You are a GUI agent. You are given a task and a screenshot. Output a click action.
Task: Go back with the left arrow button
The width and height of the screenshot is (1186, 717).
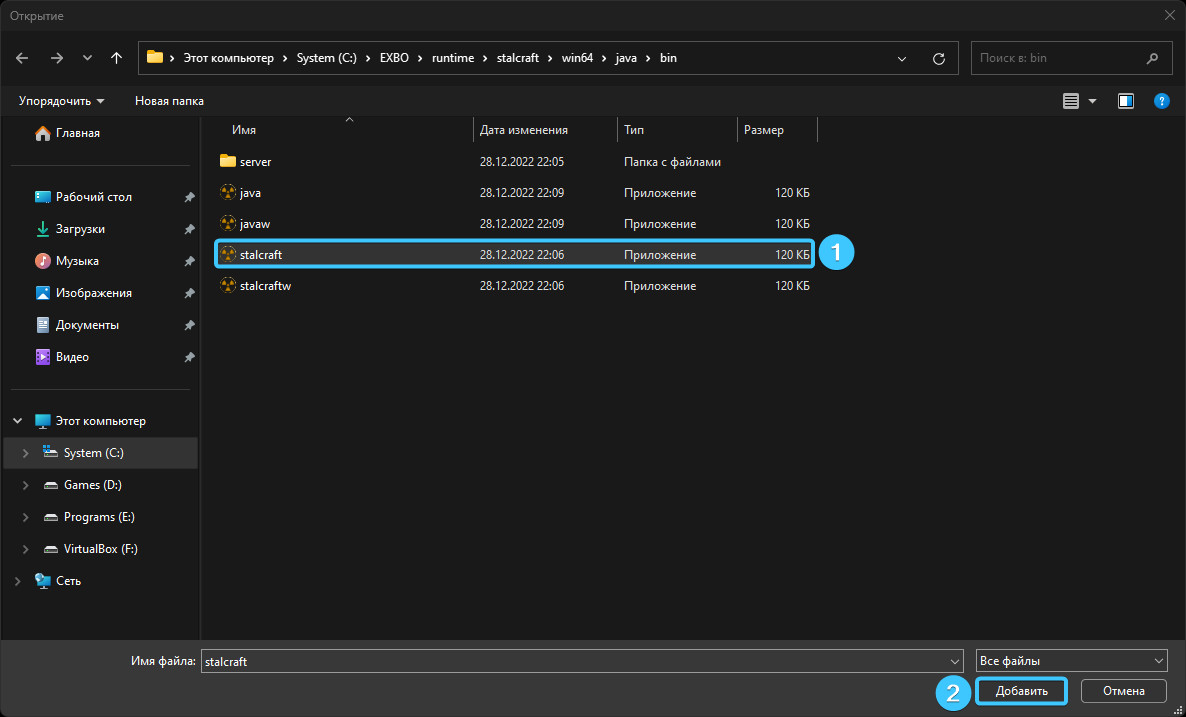22,58
